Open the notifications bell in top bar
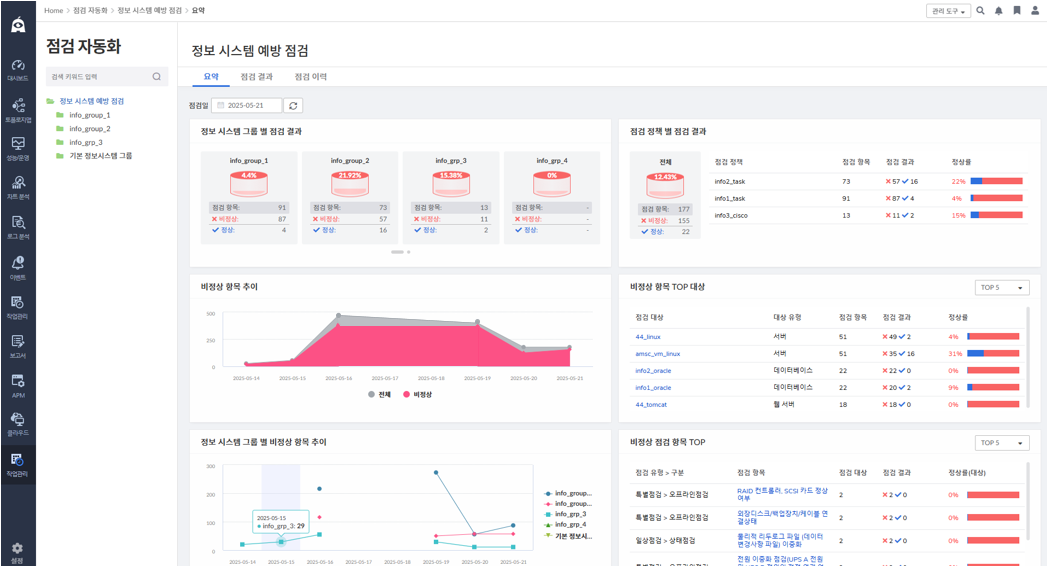 [998, 11]
